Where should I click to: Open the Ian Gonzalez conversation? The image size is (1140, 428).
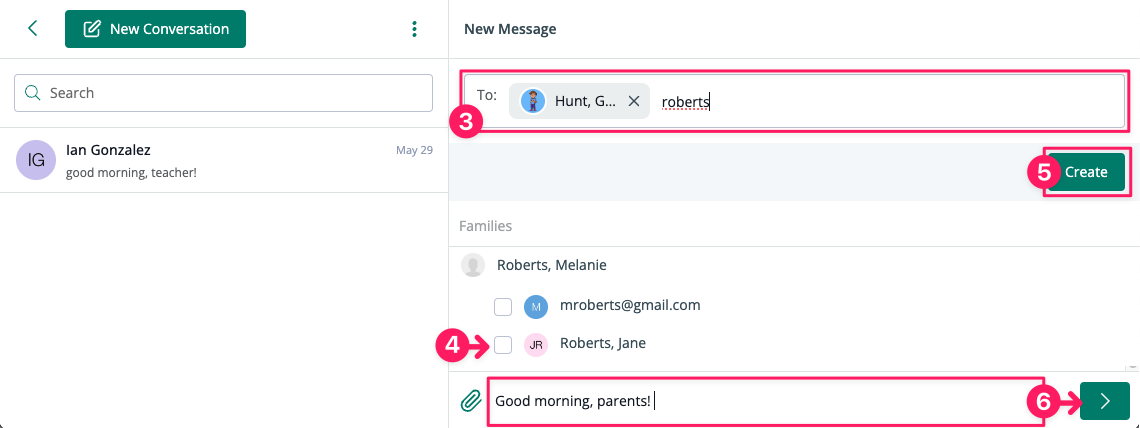tap(224, 161)
